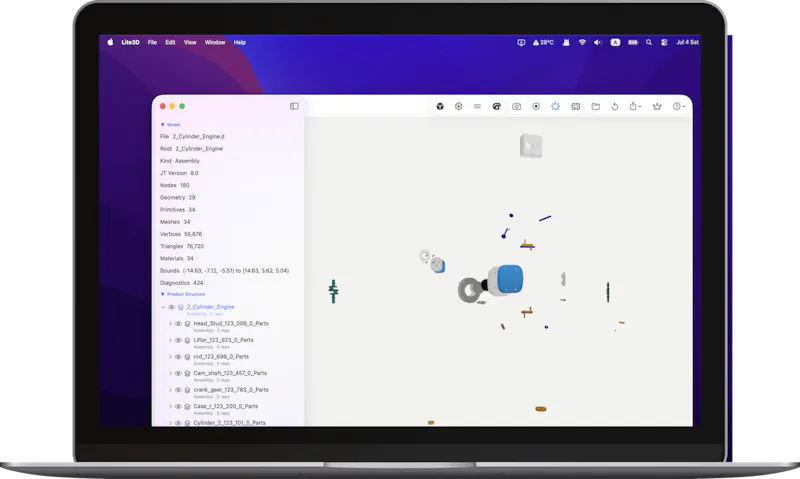Open the Help menu
The image size is (800, 479).
tap(240, 42)
